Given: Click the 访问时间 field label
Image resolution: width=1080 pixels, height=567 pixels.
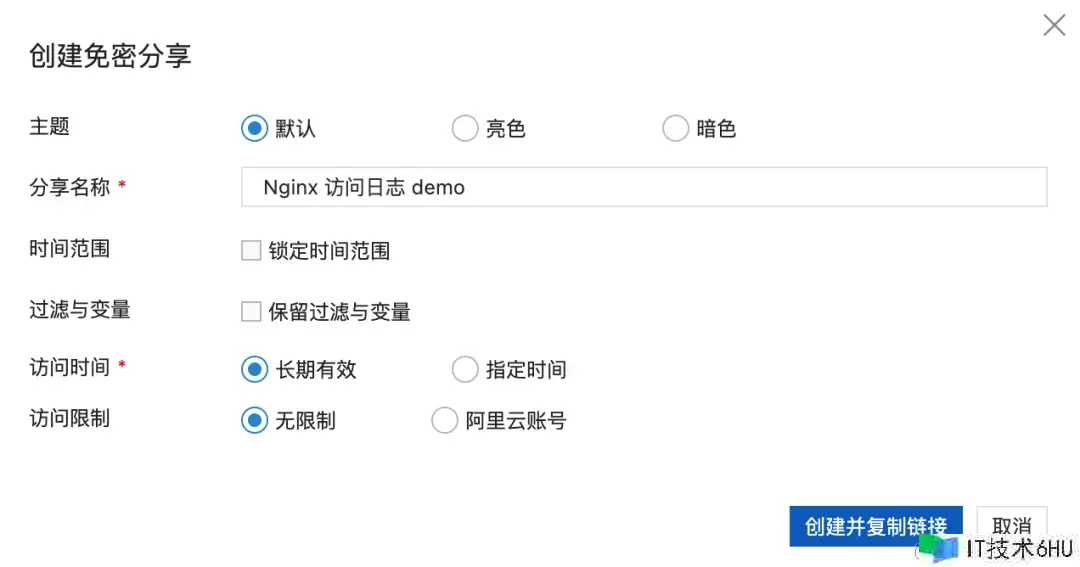Looking at the screenshot, I should click(x=70, y=367).
